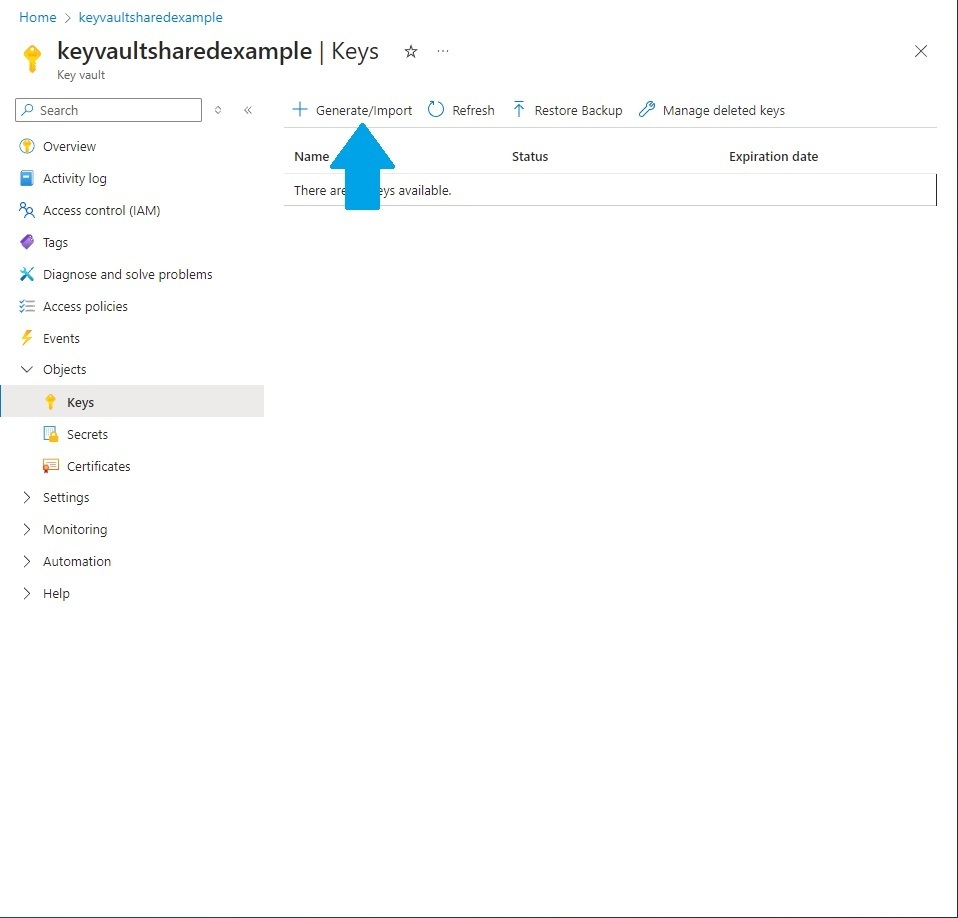Close the key vault blade
The image size is (958, 918).
click(921, 51)
